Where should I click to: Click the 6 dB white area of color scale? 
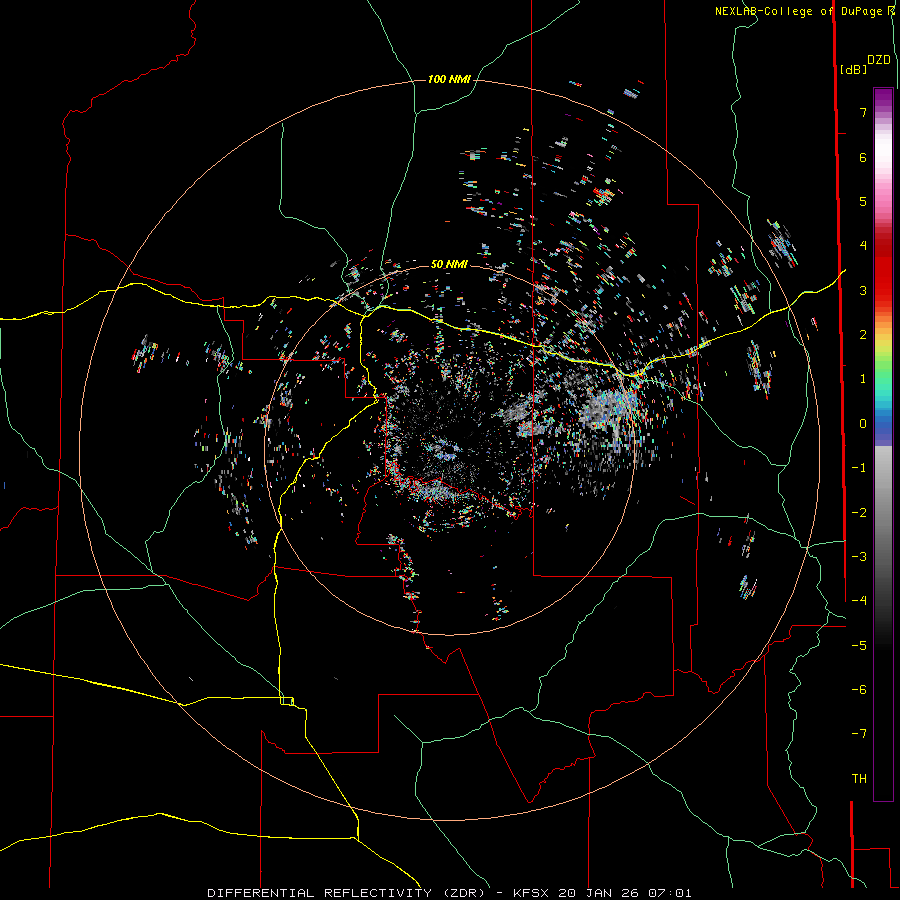tap(883, 157)
